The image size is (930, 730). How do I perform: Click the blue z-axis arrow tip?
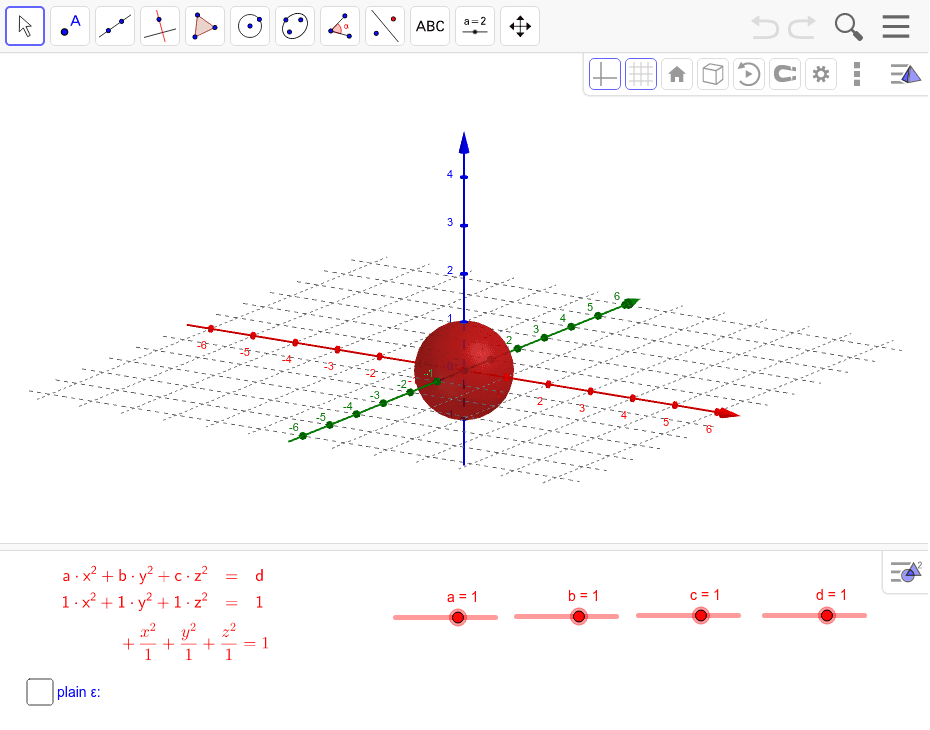[464, 144]
